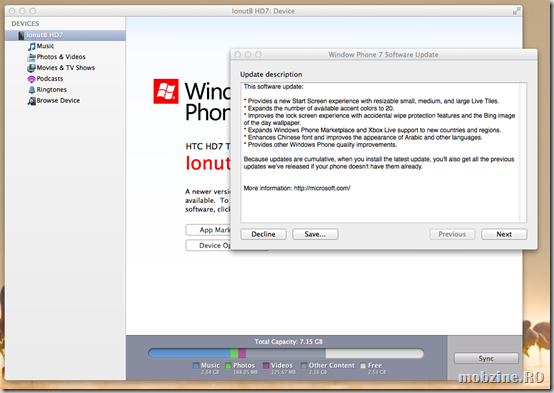Click the purple Podcasts icon

[31, 79]
